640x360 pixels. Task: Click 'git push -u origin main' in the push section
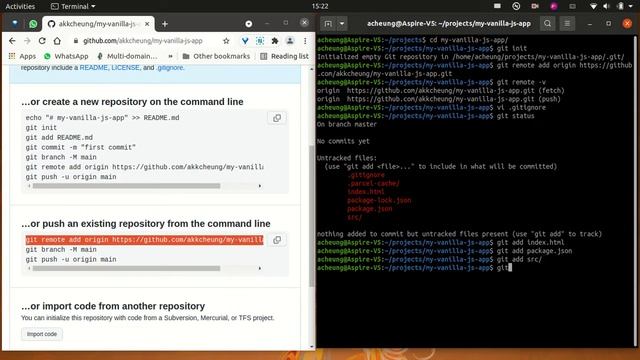pos(71,260)
